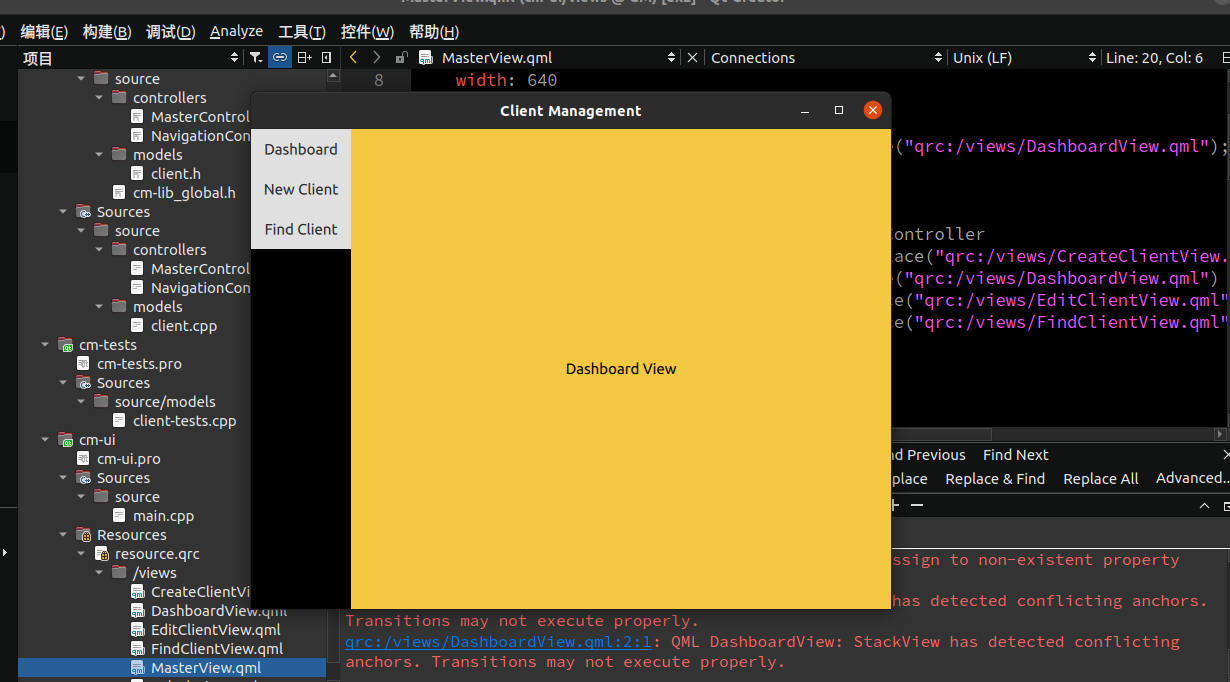Image resolution: width=1230 pixels, height=682 pixels.
Task: Collapse the Resources node arrow
Action: 63,535
